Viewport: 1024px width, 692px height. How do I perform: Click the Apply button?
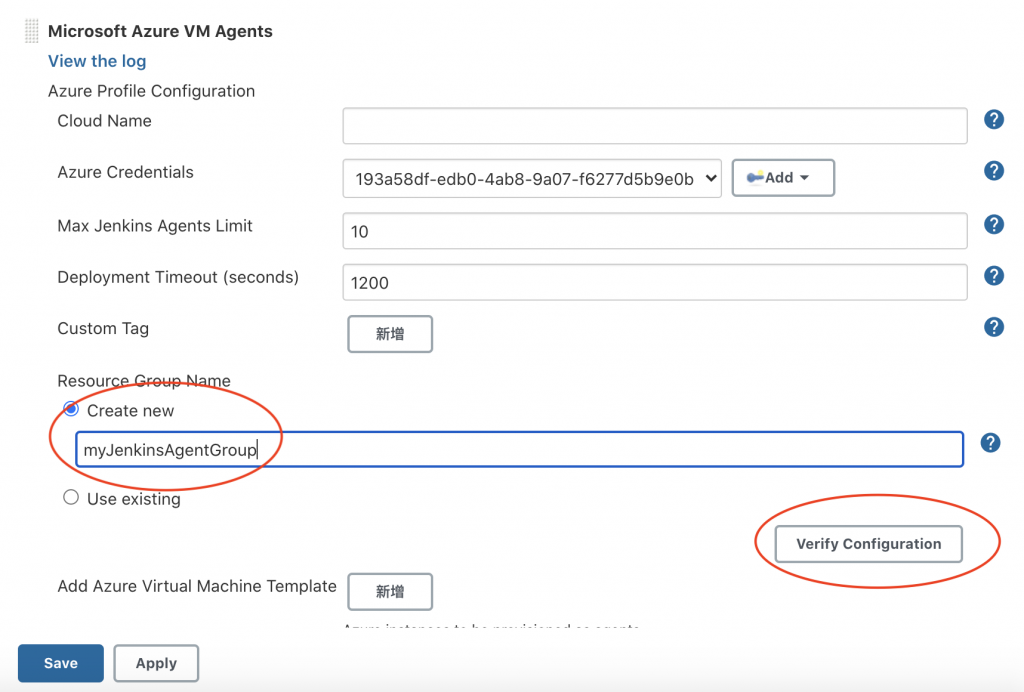point(156,663)
